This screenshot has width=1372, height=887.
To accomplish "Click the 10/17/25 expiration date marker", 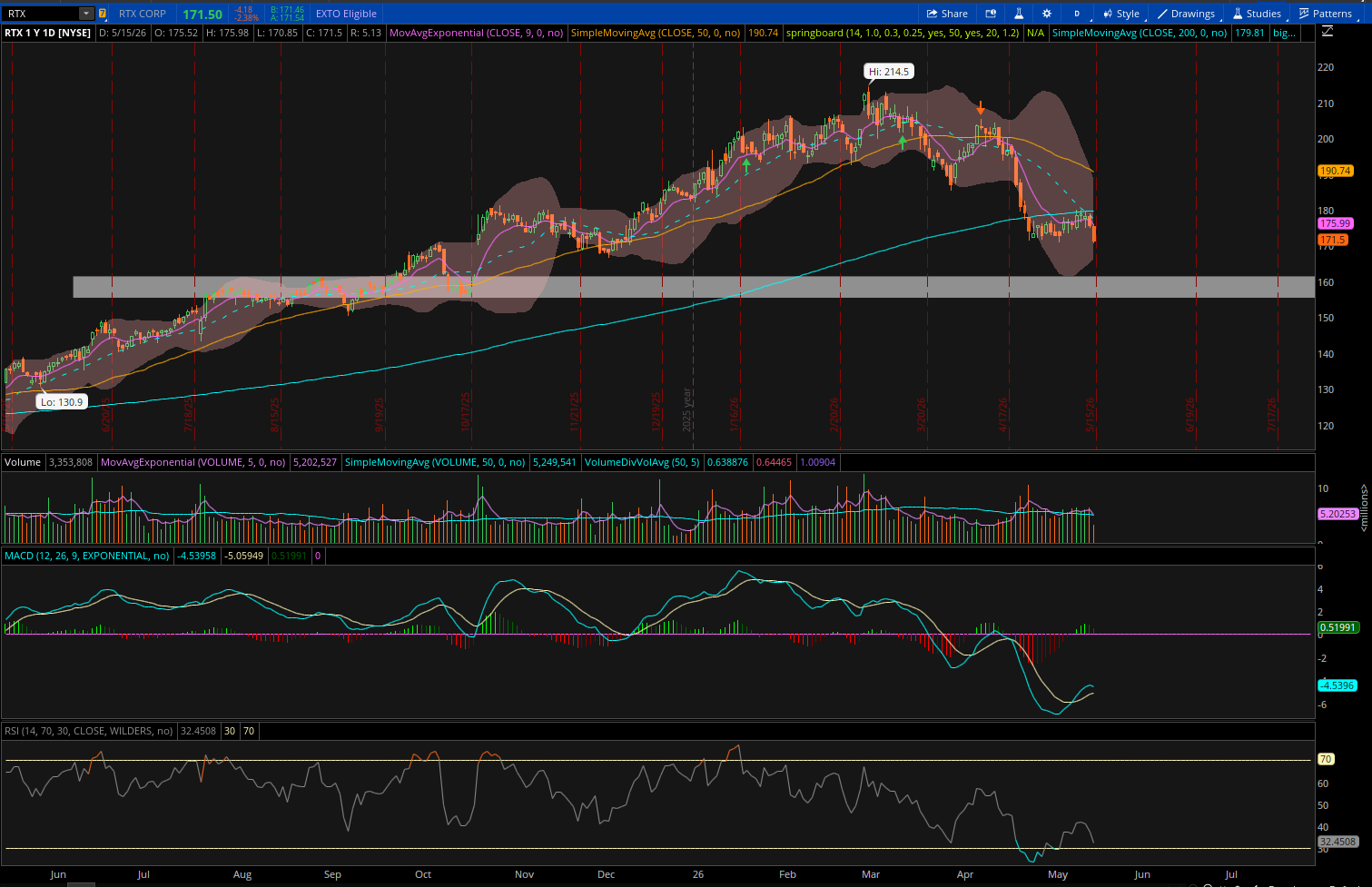I will (466, 411).
